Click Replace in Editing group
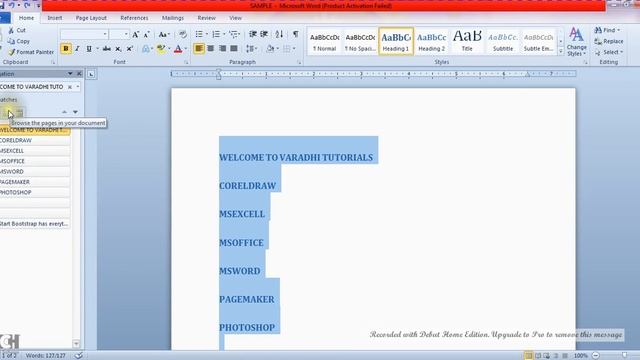 point(609,41)
